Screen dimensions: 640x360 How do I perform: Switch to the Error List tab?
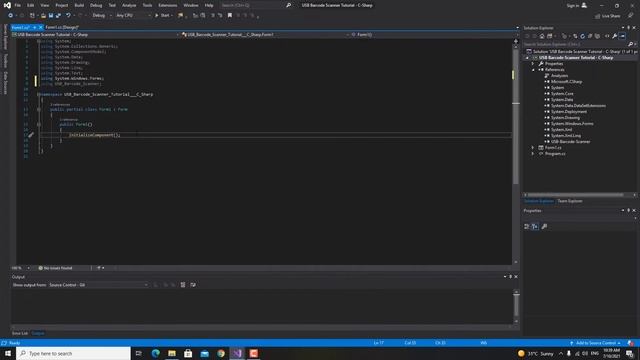[x=20, y=333]
